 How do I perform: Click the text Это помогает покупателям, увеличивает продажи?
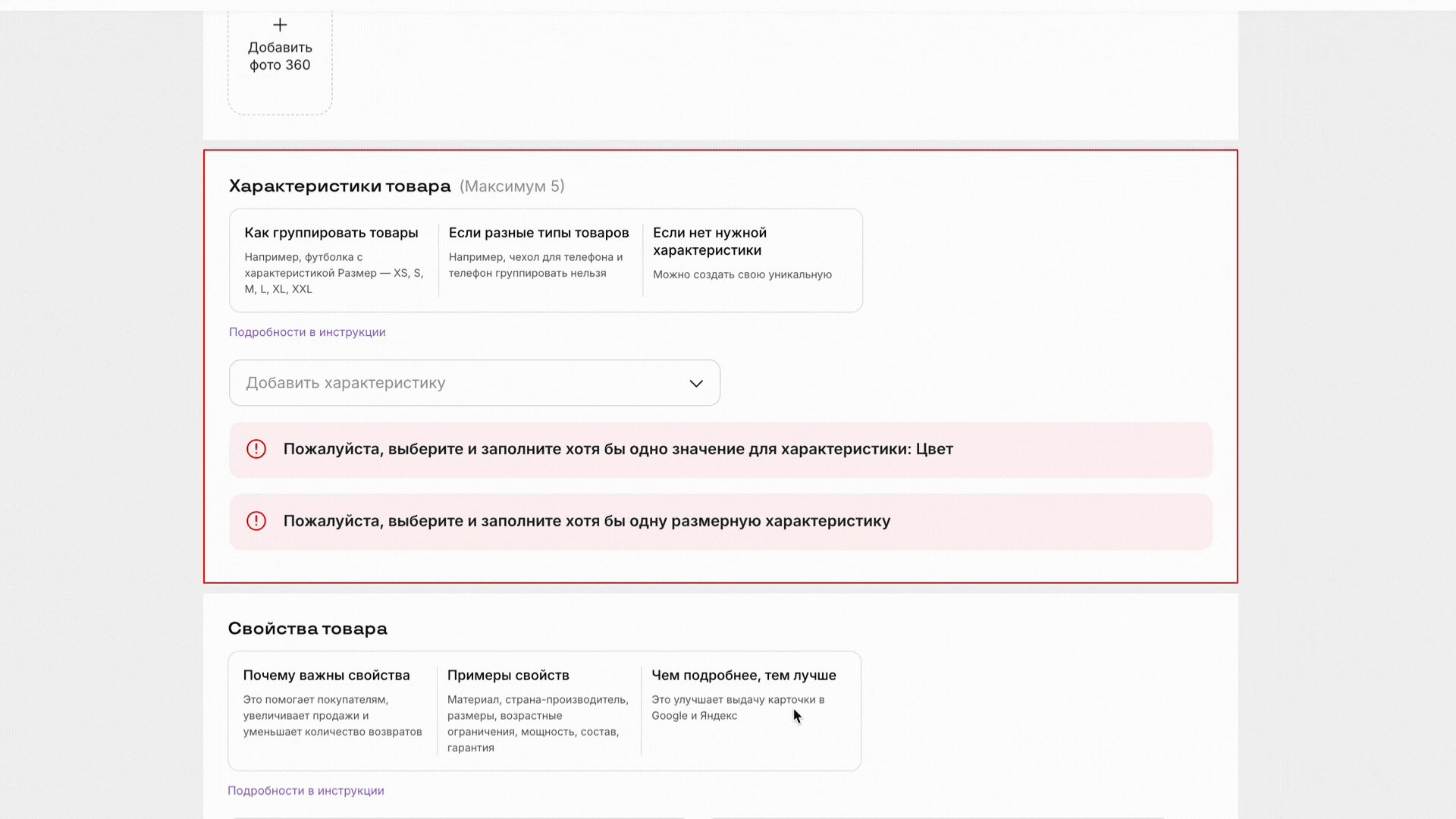pyautogui.click(x=332, y=716)
